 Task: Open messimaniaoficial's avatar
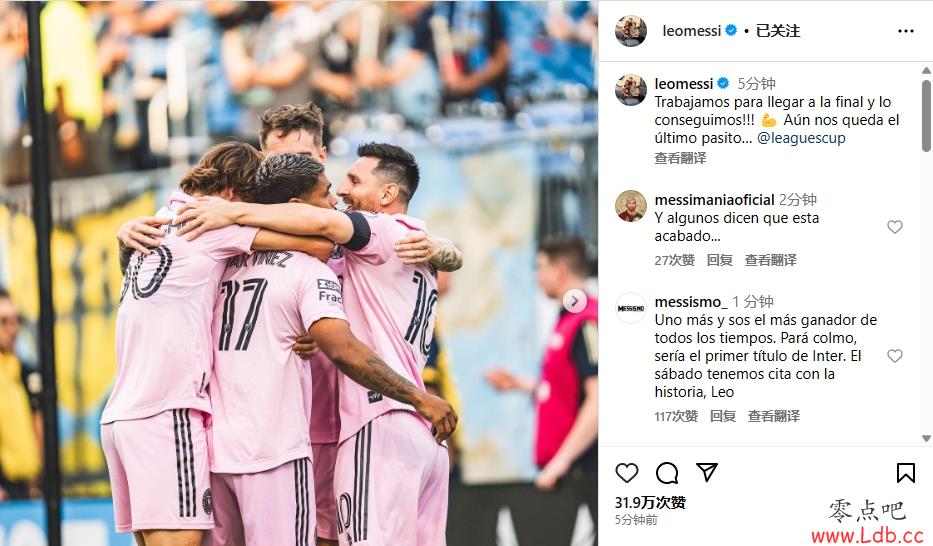631,206
